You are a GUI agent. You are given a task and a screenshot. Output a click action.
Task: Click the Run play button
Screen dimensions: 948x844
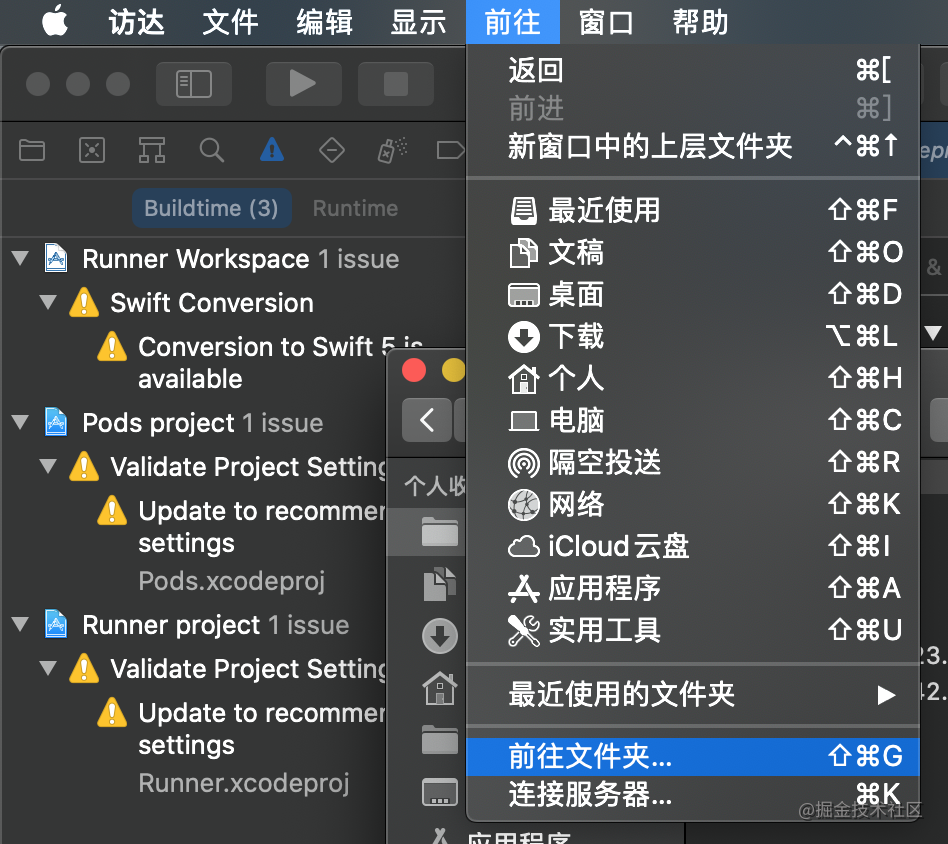[x=303, y=84]
